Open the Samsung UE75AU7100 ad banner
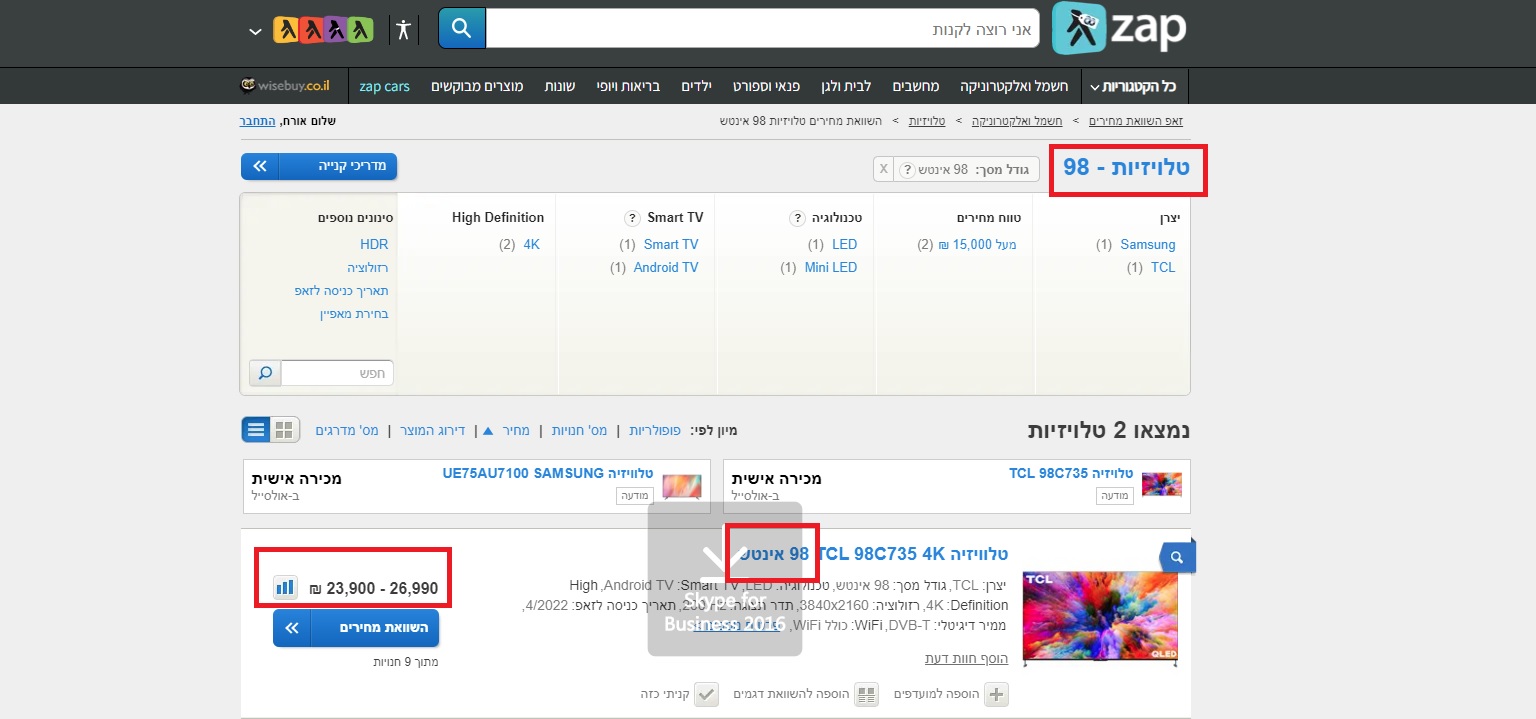The image size is (1536, 719). point(477,487)
